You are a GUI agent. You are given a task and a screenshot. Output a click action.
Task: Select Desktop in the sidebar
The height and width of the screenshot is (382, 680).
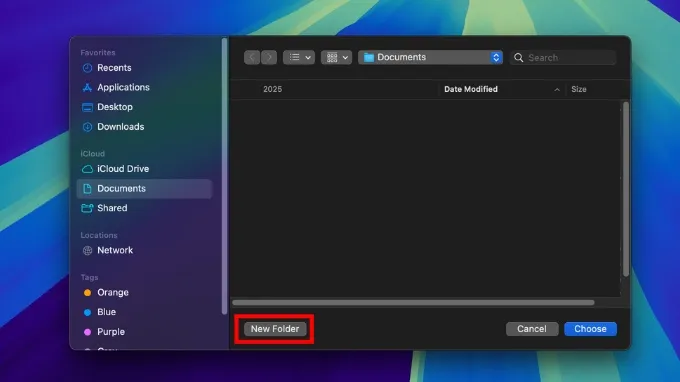pyautogui.click(x=144, y=107)
